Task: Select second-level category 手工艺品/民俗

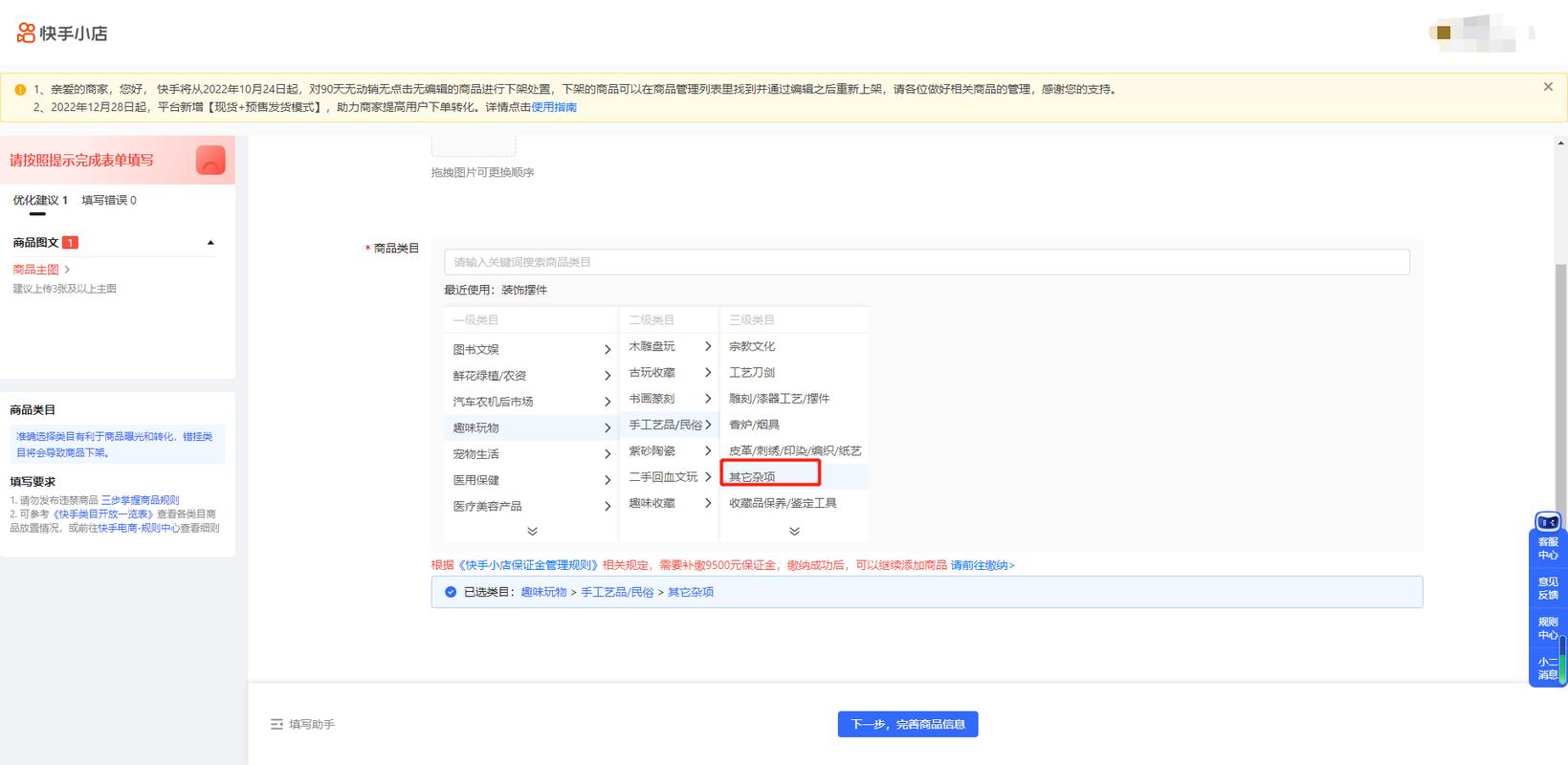Action: pos(665,425)
